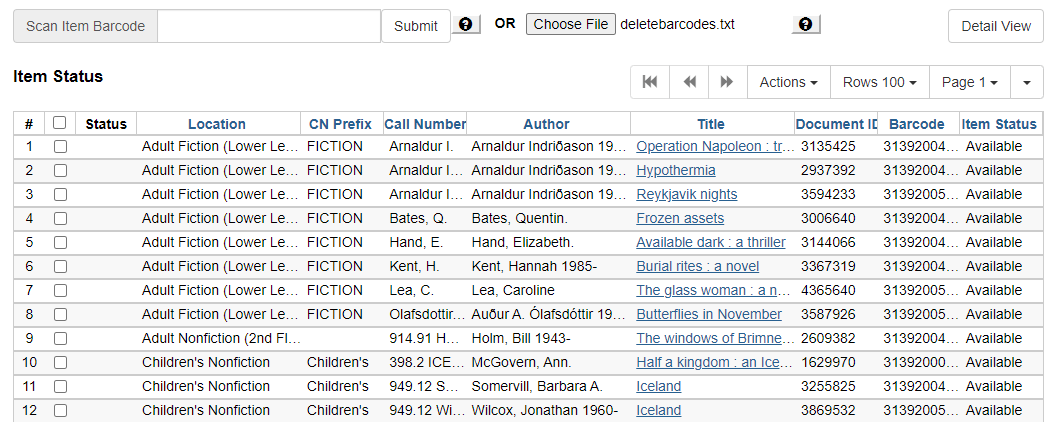
Task: Open the Actions dropdown menu
Action: point(788,82)
